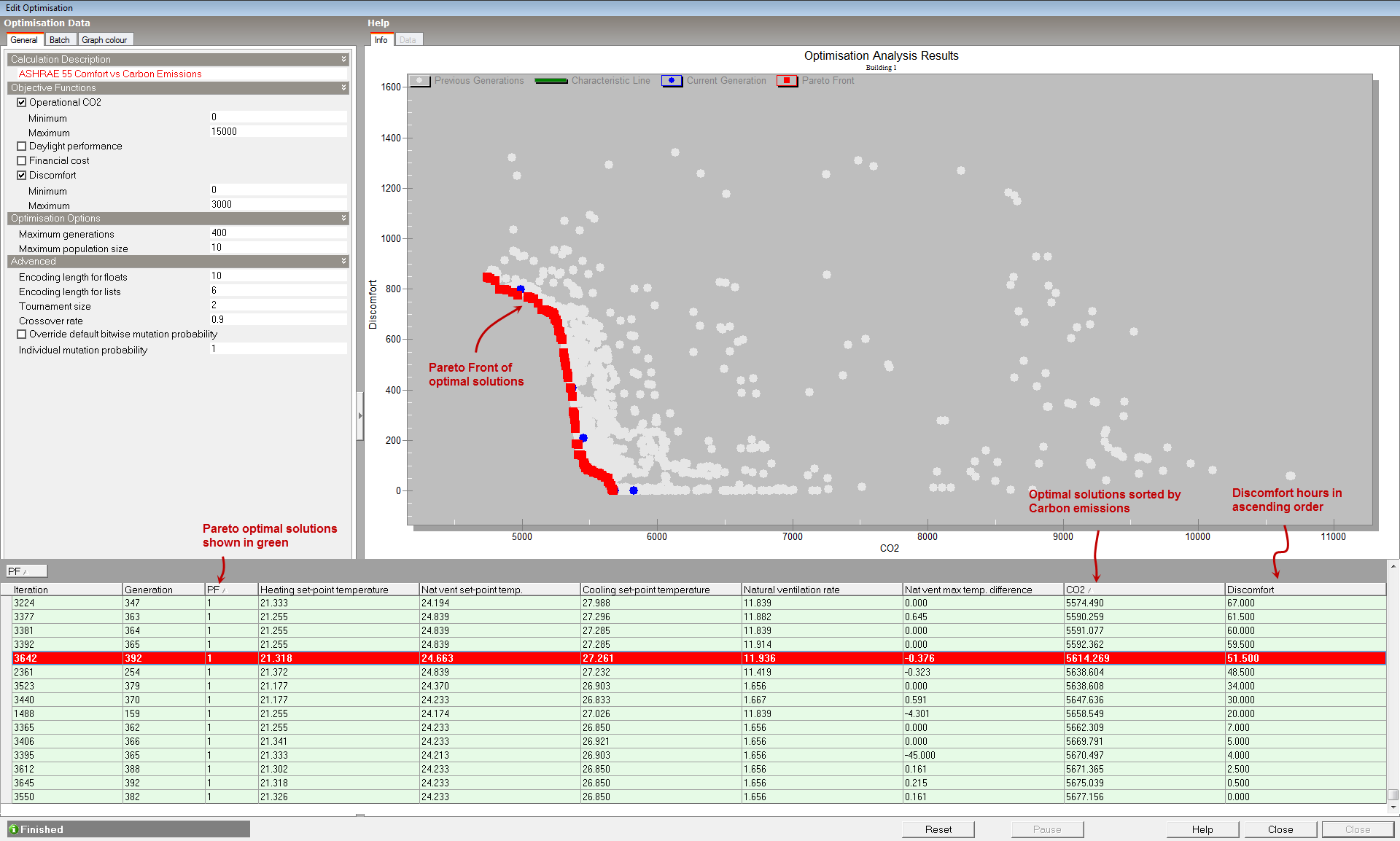Viewport: 1400px width, 841px height.
Task: Switch to the Batch tab
Action: (x=60, y=40)
